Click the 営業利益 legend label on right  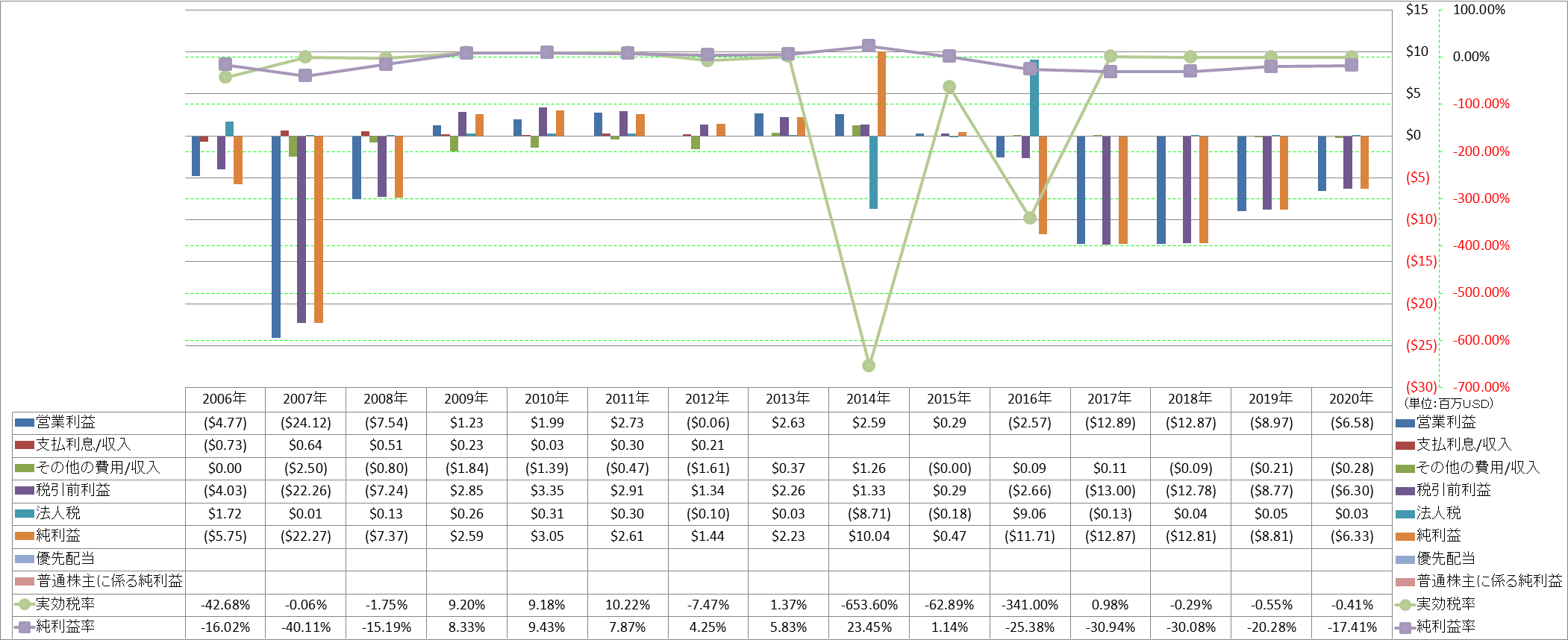tap(1446, 422)
